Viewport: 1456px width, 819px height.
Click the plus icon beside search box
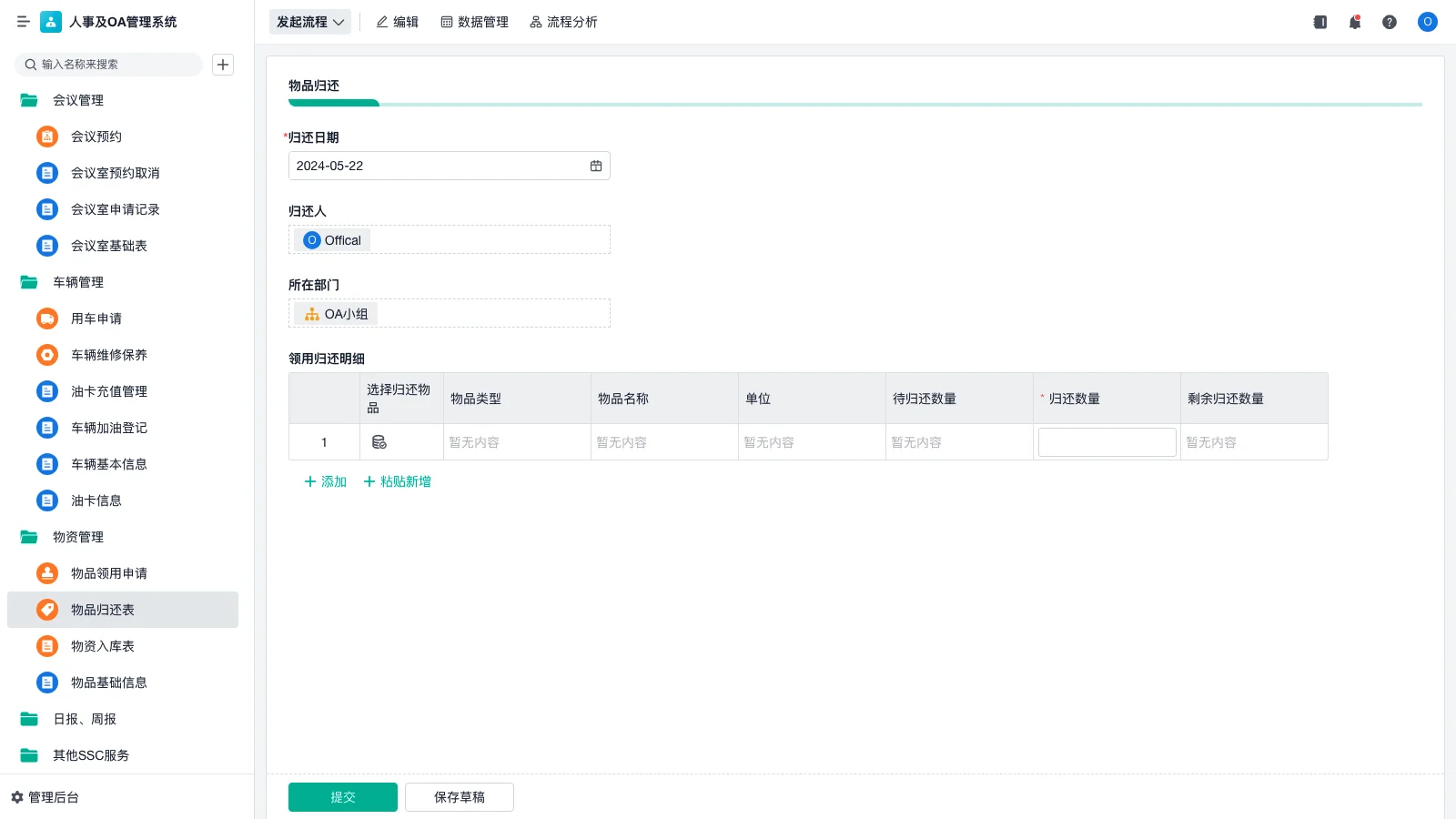pyautogui.click(x=223, y=65)
